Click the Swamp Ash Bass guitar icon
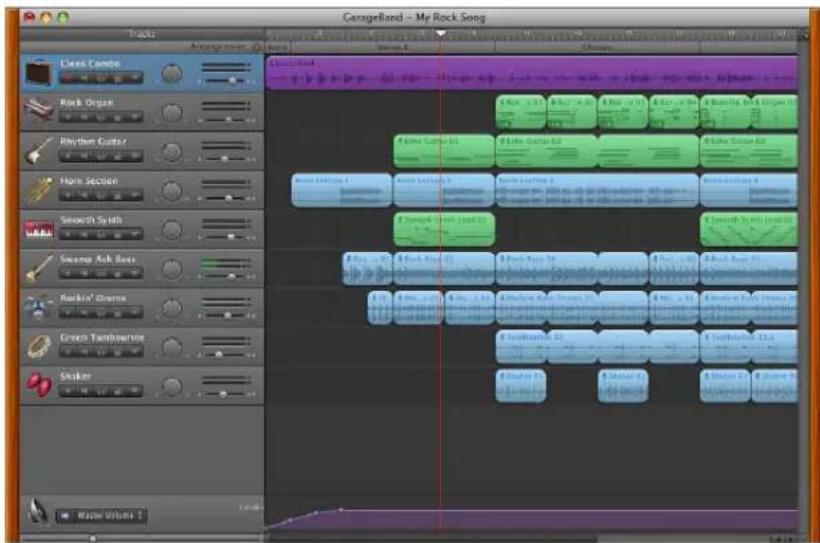This screenshot has width=820, height=543. pyautogui.click(x=39, y=268)
